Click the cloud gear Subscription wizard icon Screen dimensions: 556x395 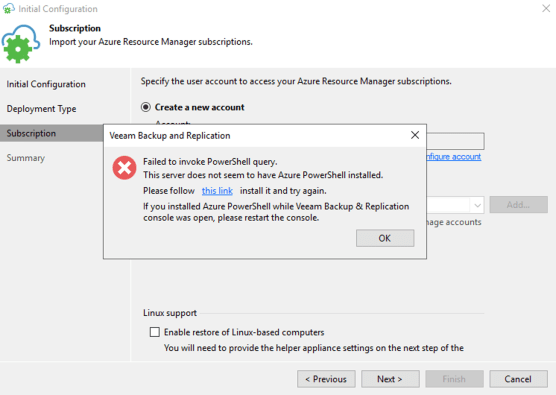click(x=21, y=44)
